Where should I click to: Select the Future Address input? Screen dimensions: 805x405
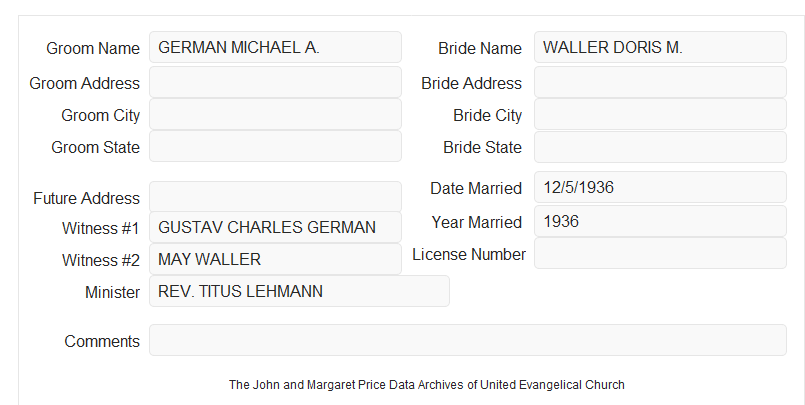point(275,197)
